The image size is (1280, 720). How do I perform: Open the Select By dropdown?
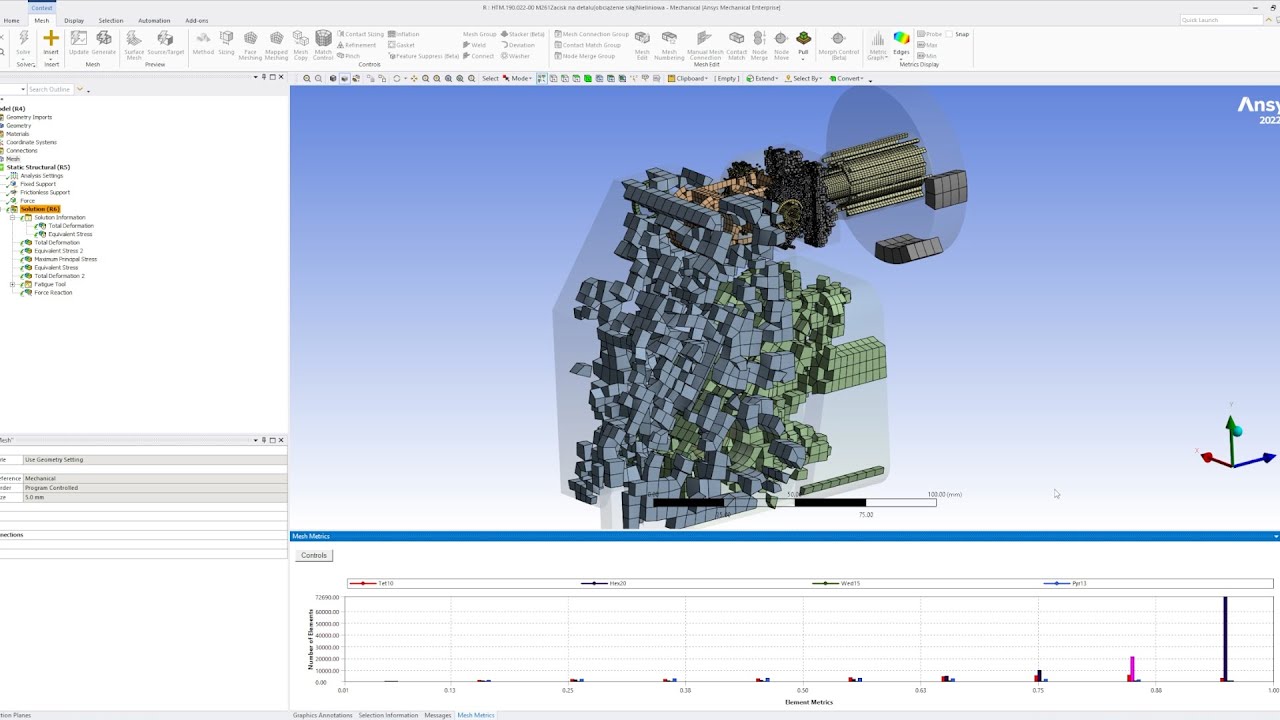point(804,78)
